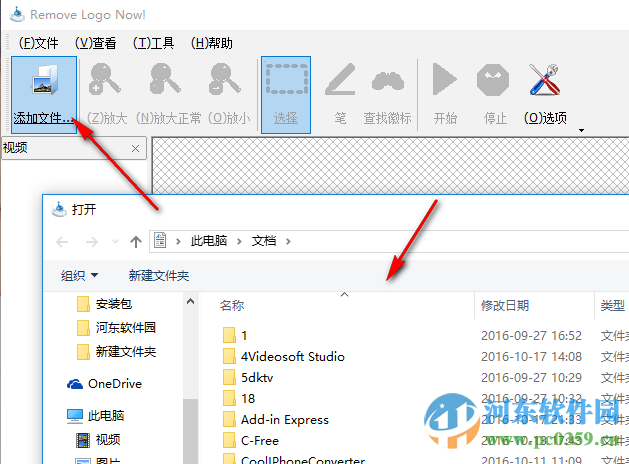Sort by the 名称 column header
Viewport: 629px width, 464px height.
click(232, 306)
